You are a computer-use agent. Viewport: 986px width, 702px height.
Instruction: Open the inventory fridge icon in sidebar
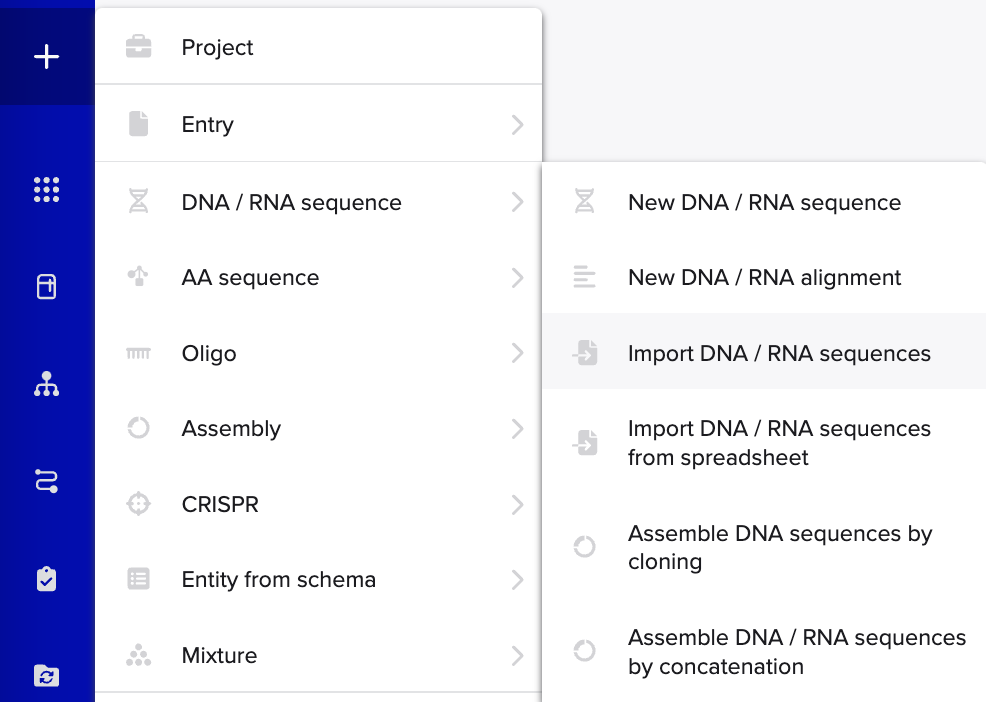click(x=47, y=286)
